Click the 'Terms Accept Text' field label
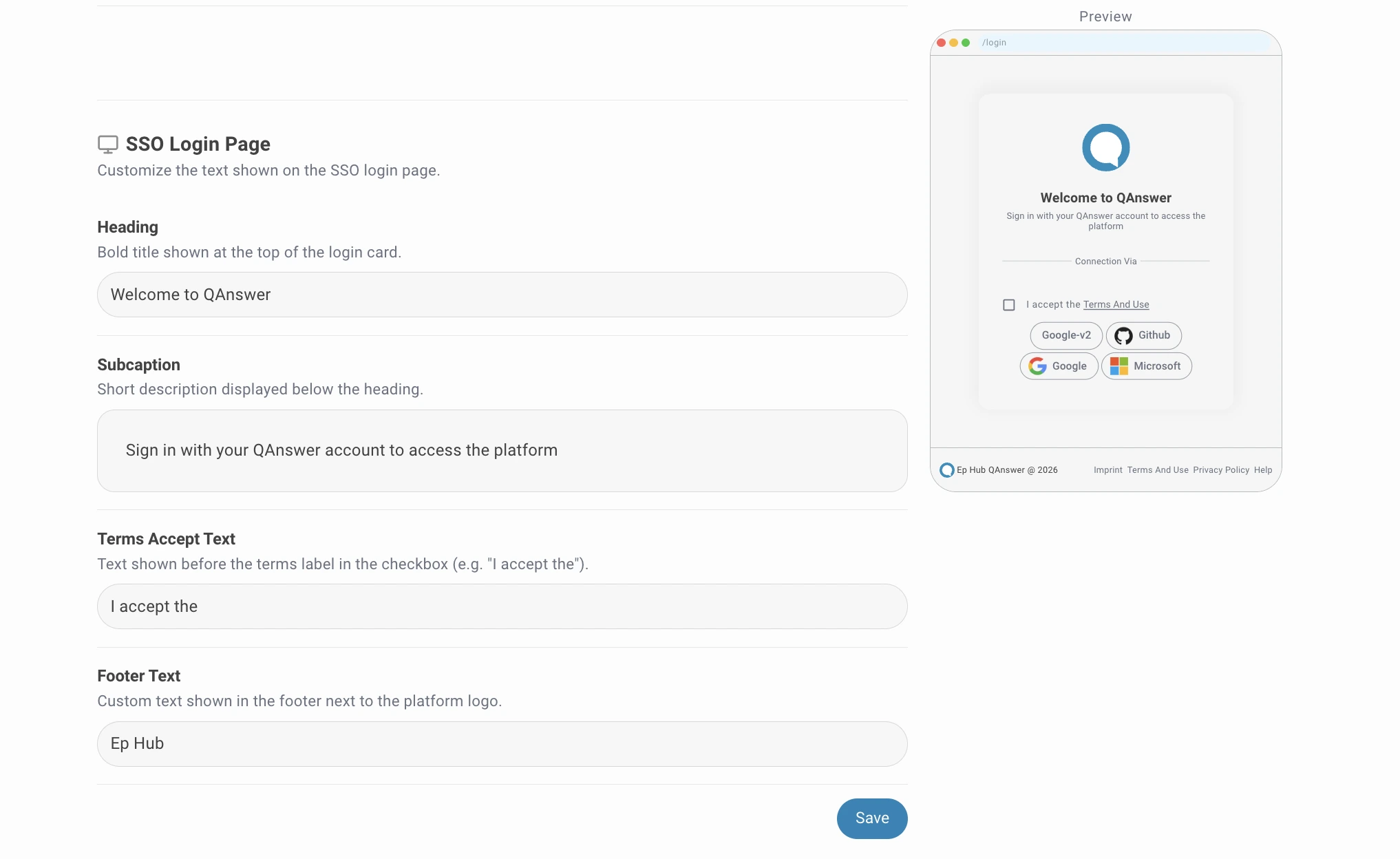The height and width of the screenshot is (859, 1400). point(166,539)
